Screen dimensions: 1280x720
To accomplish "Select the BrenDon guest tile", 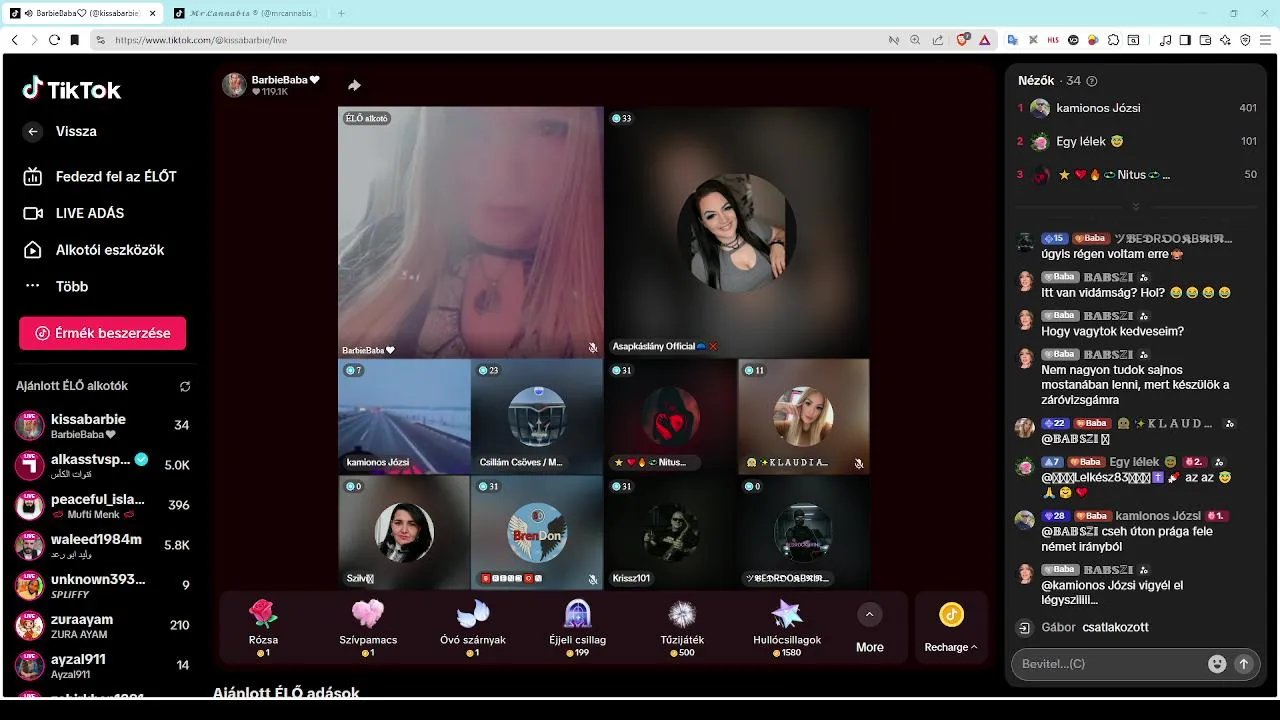I will 537,532.
